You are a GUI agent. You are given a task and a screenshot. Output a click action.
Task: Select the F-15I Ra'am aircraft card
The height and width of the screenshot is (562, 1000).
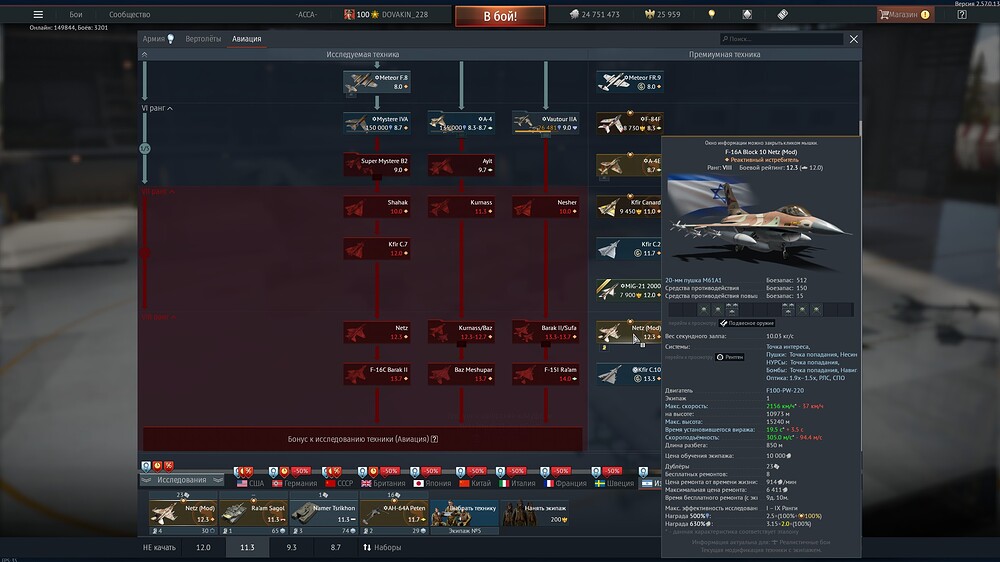[545, 374]
